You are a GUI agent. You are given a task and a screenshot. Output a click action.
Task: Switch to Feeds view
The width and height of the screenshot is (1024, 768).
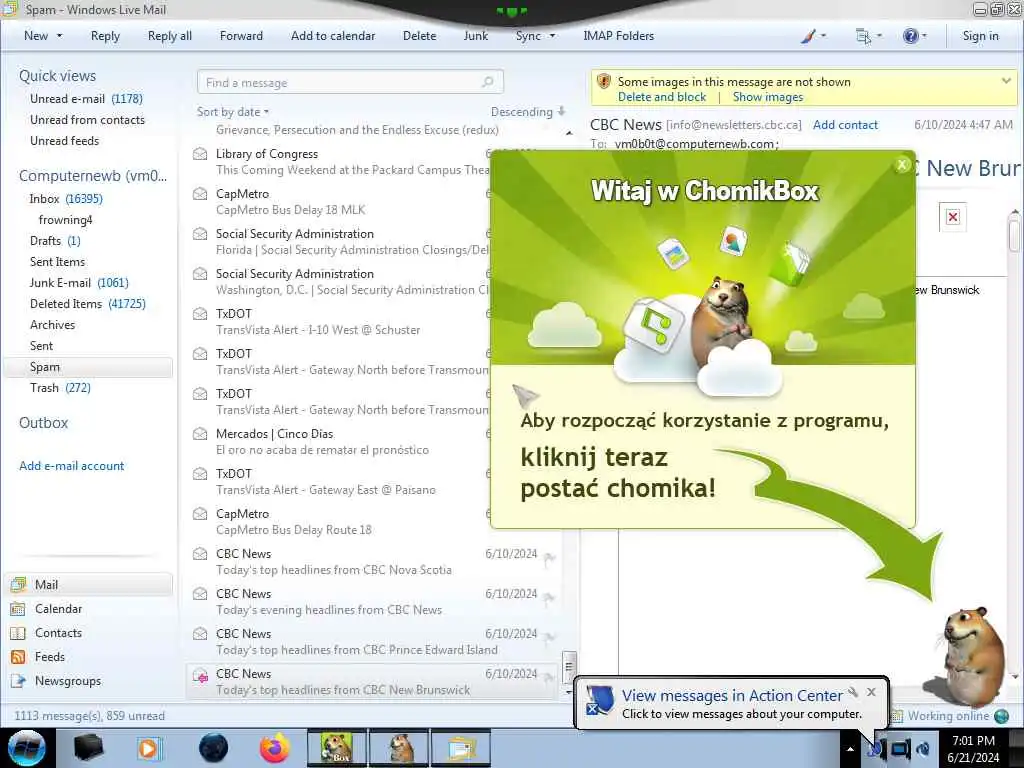click(50, 657)
